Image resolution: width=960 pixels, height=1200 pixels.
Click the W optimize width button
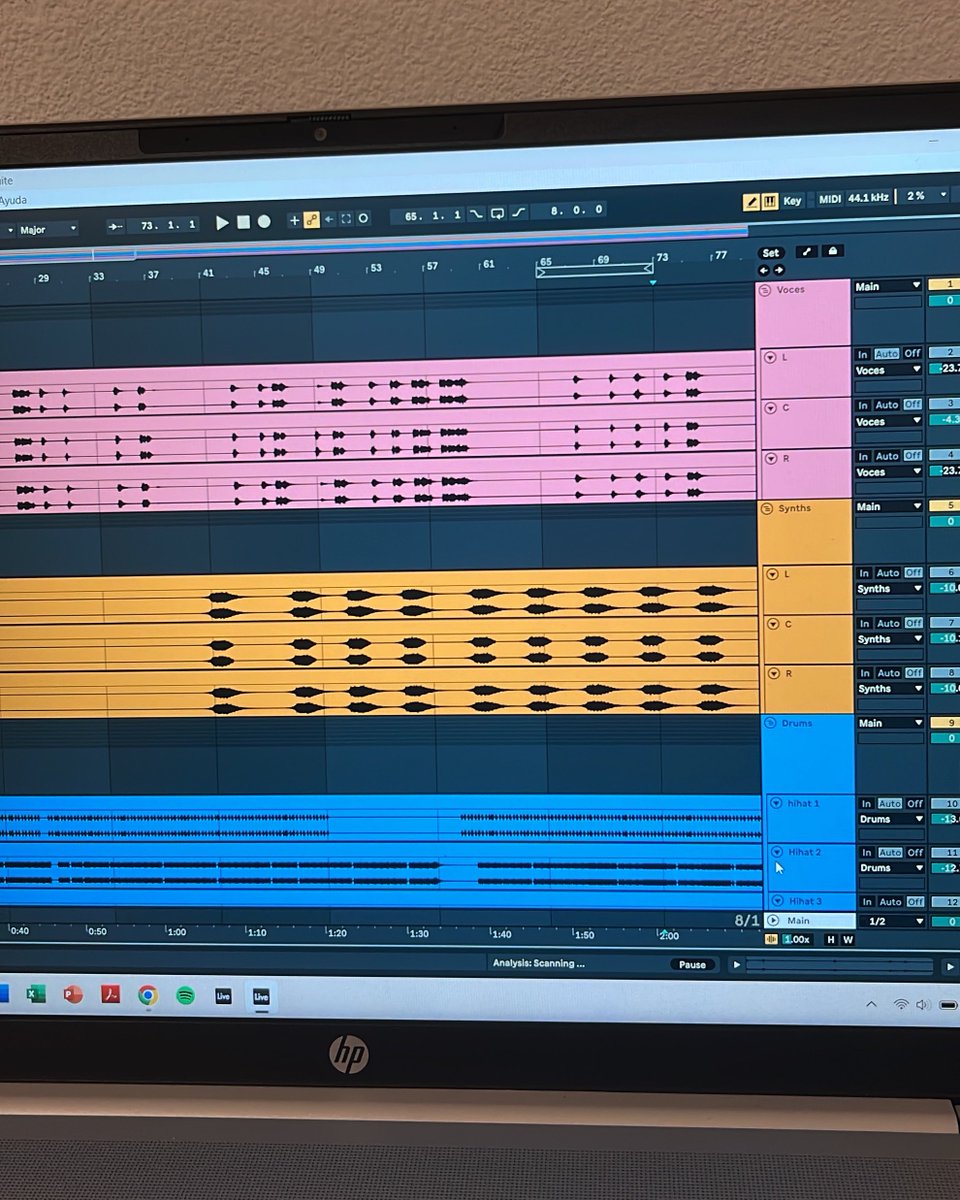click(848, 940)
